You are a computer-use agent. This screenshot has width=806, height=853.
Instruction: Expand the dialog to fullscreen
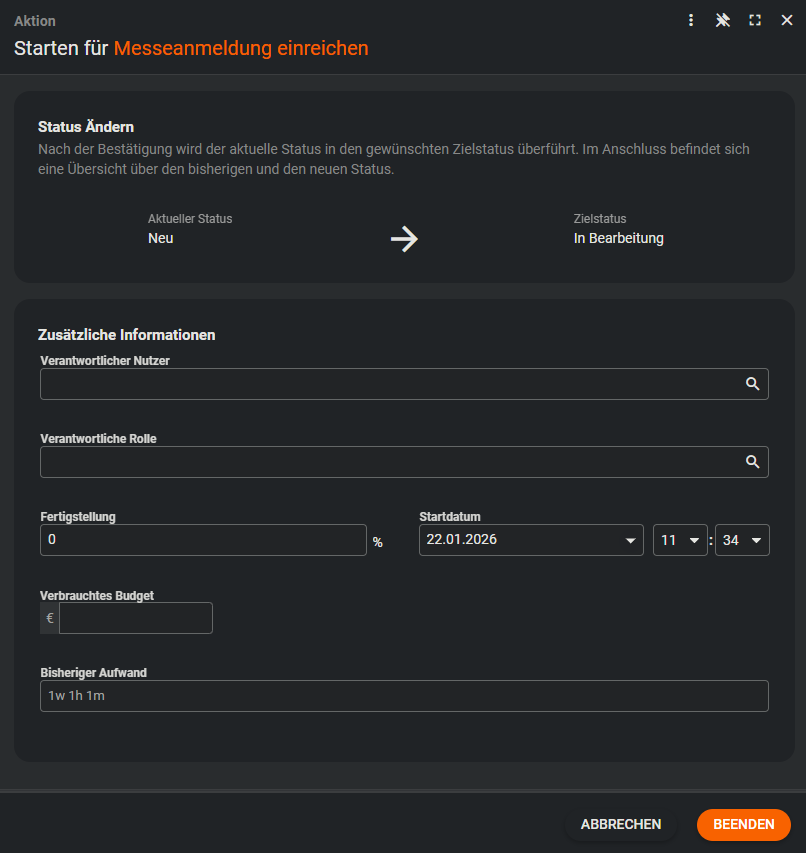755,20
